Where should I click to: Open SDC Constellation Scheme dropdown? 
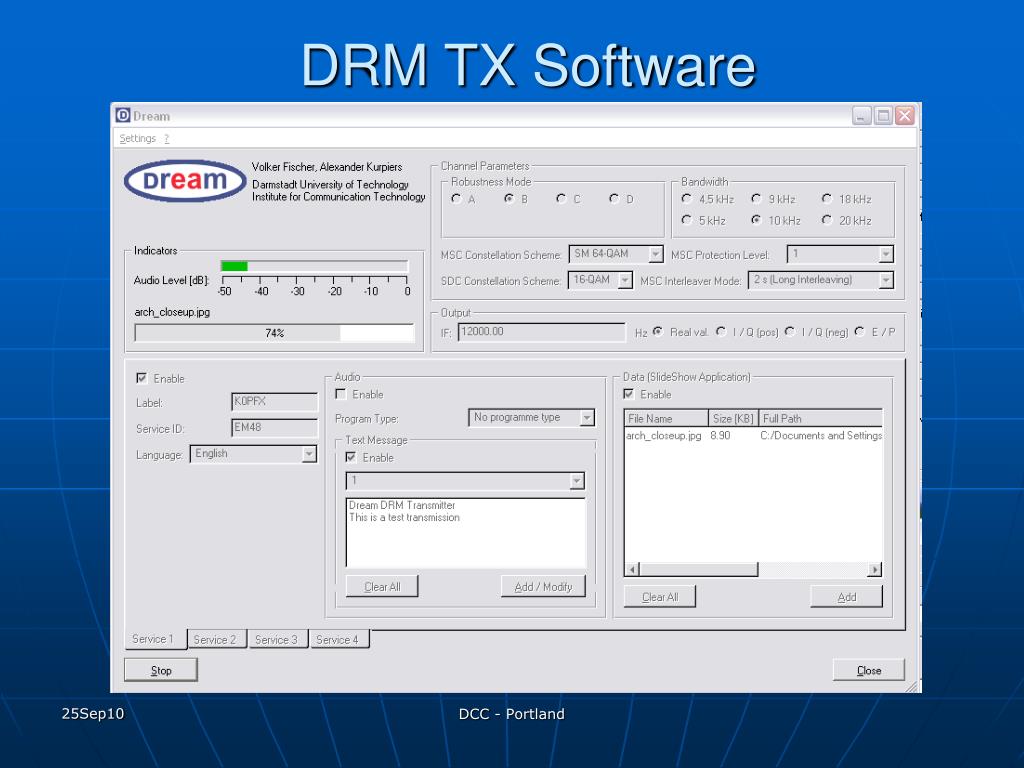pyautogui.click(x=600, y=280)
